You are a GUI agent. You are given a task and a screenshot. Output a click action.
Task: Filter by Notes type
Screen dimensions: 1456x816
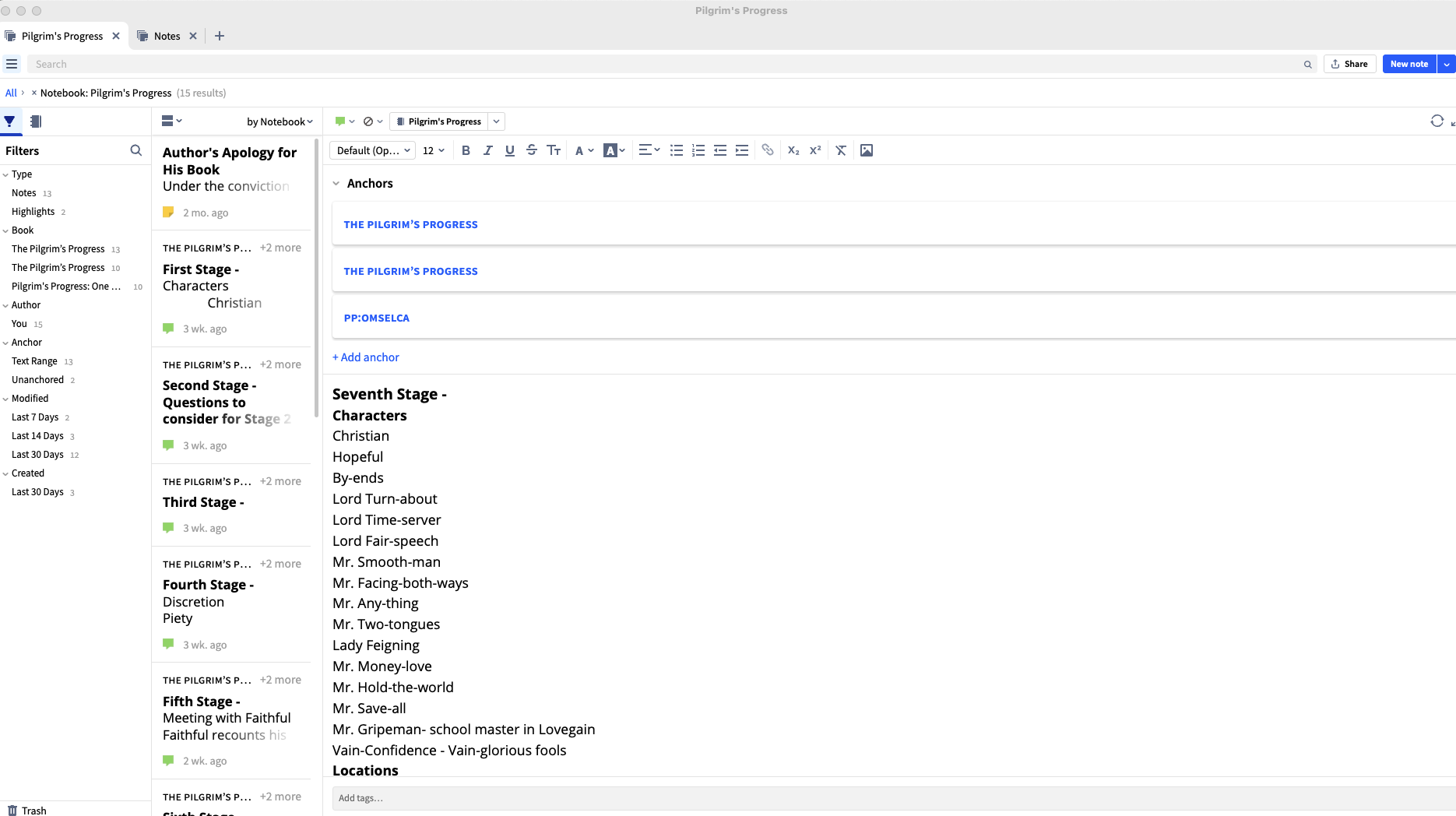click(24, 193)
